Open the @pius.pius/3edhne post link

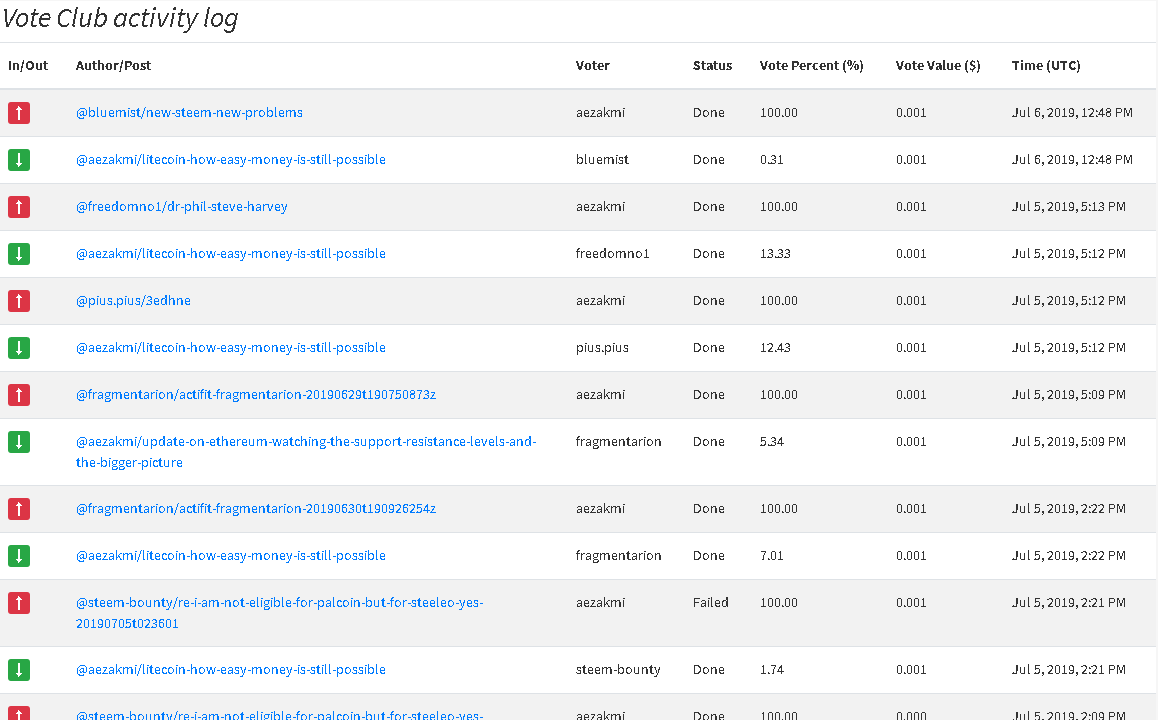click(x=133, y=301)
